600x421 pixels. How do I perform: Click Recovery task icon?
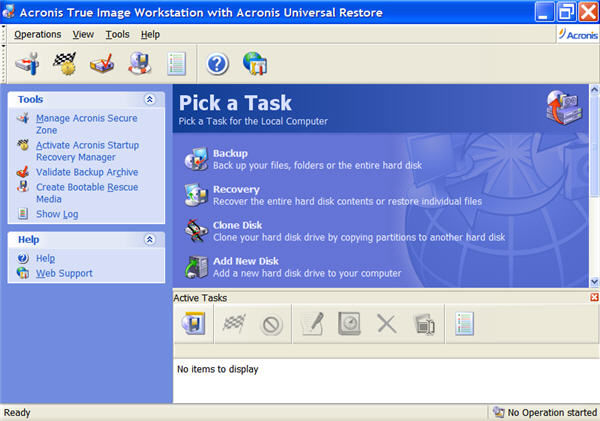pyautogui.click(x=197, y=195)
